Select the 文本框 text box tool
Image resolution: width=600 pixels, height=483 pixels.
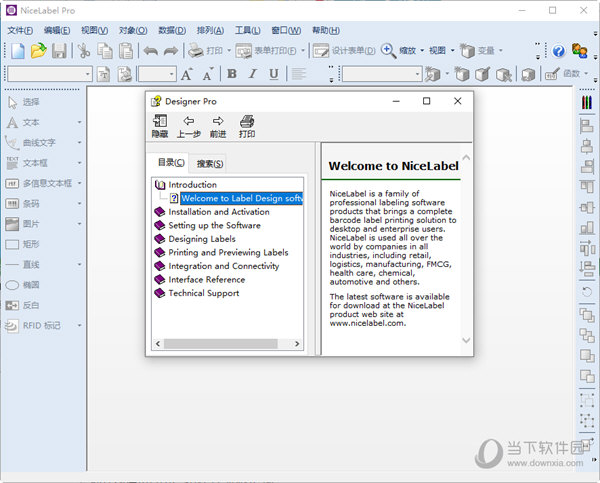pos(27,163)
